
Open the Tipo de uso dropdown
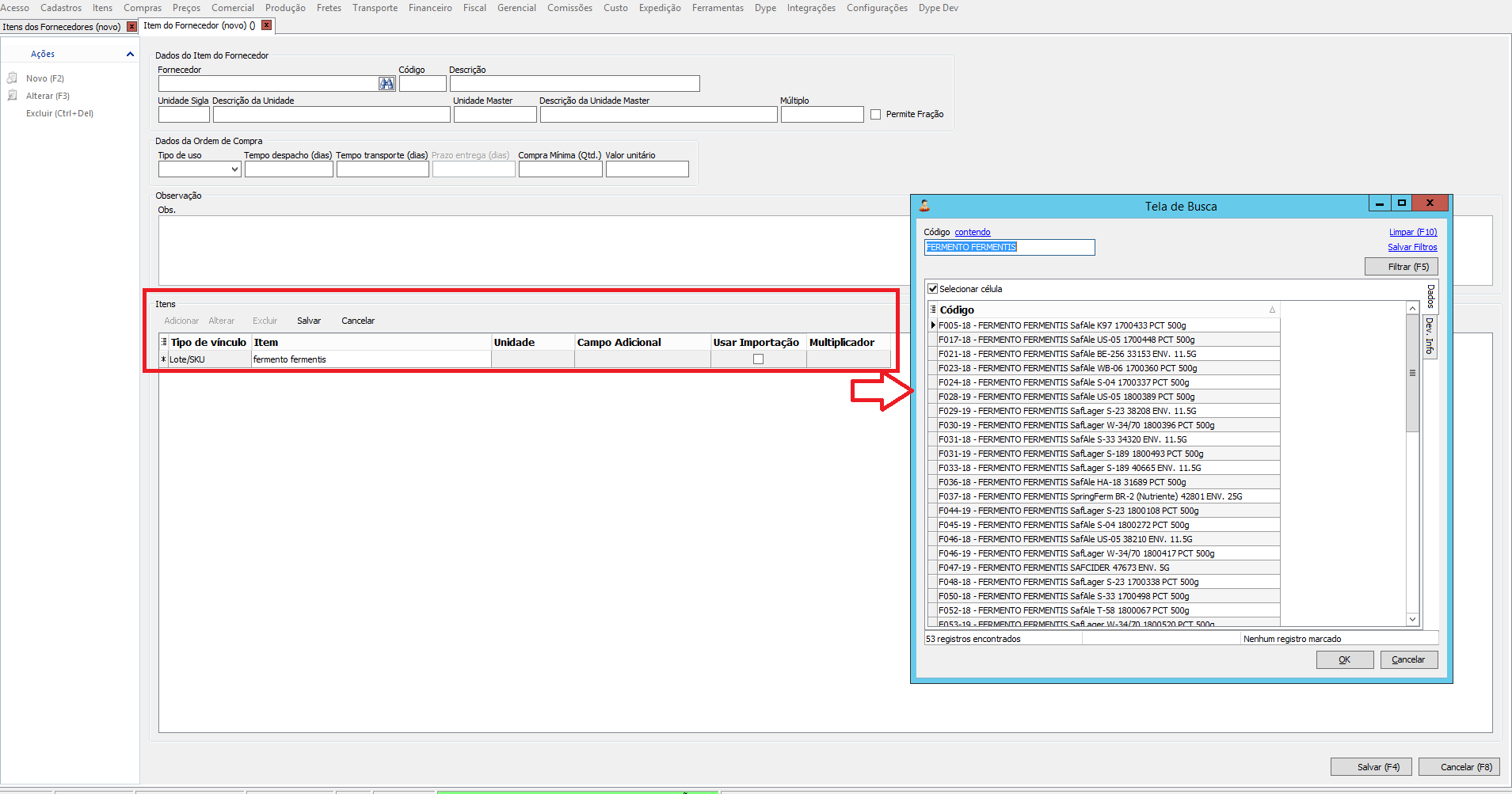tap(234, 169)
